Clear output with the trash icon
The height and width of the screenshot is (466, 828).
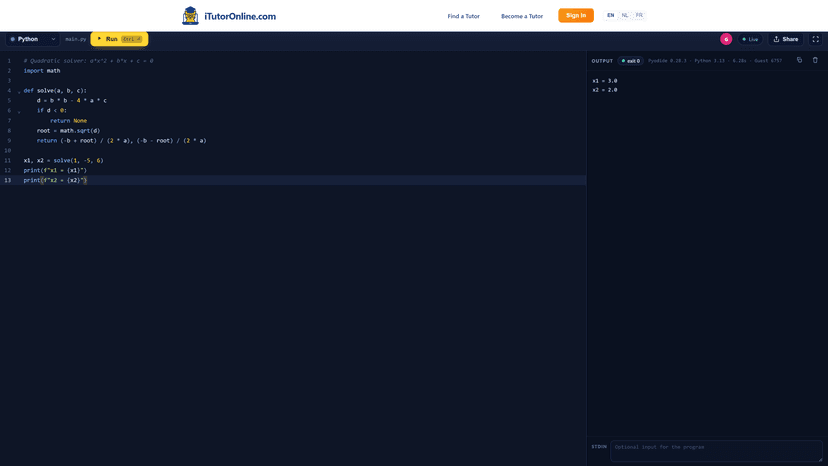[x=815, y=60]
